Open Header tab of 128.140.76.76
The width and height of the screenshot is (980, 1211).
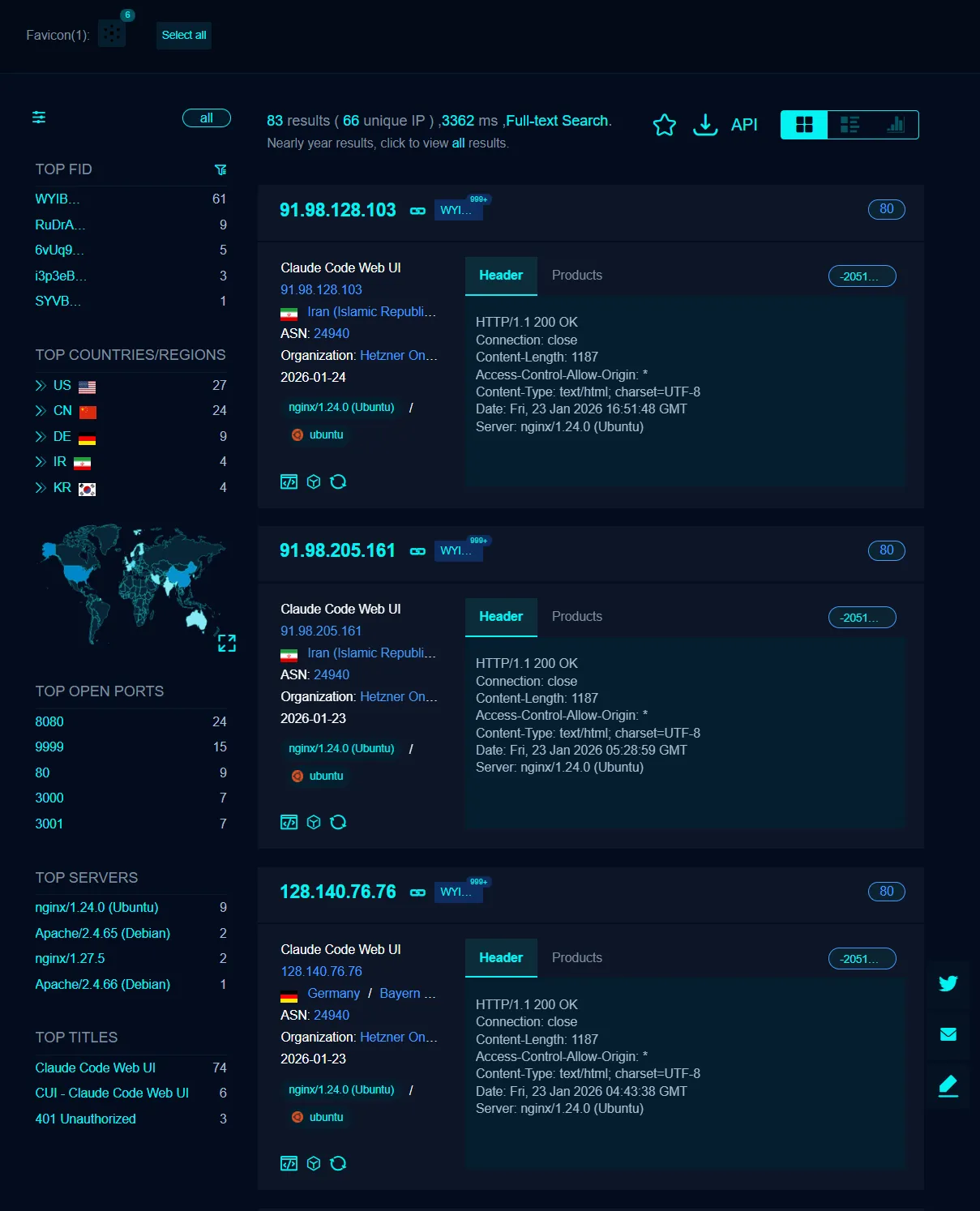pos(500,957)
